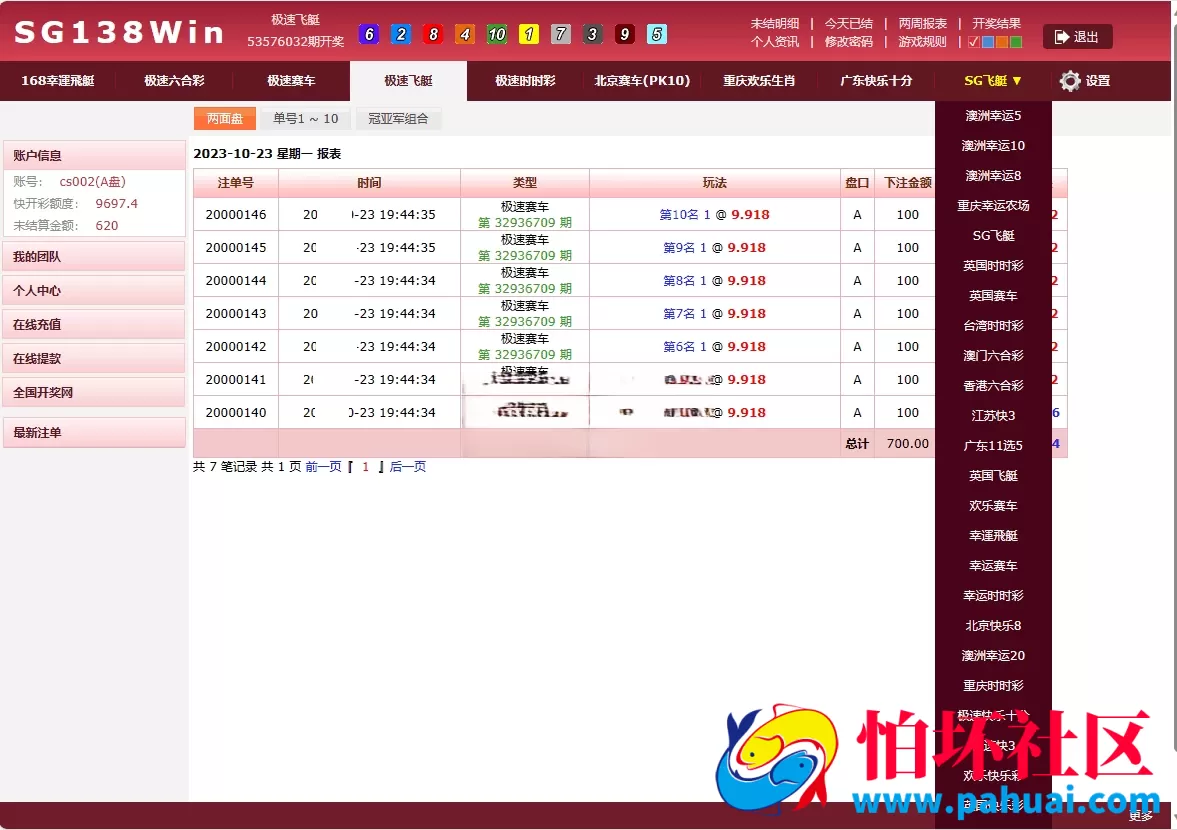Open the 广东快乐十分 game tab
Image resolution: width=1177 pixels, height=830 pixels.
coord(876,81)
